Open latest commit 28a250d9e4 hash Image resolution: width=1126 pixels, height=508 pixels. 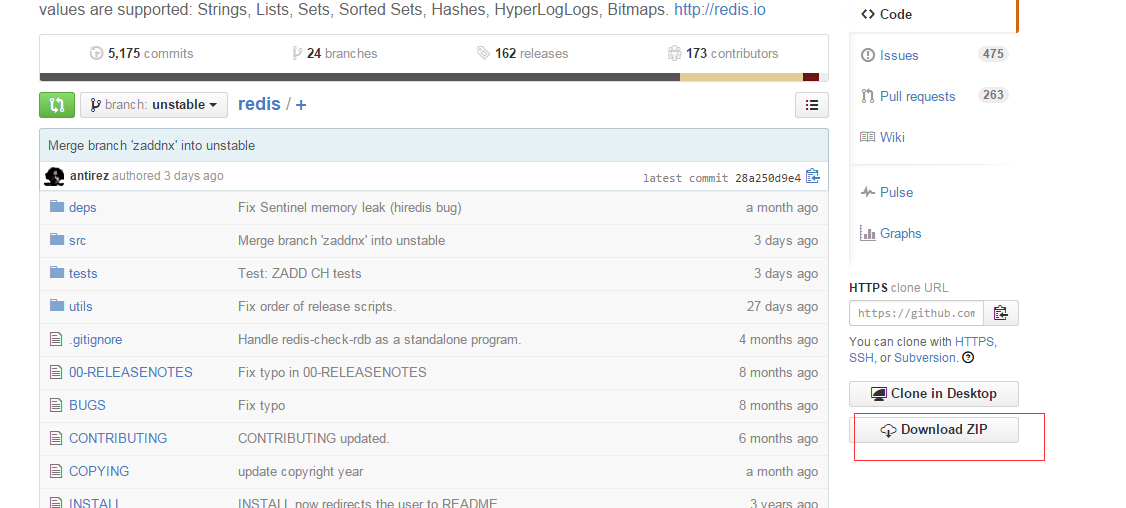[768, 178]
